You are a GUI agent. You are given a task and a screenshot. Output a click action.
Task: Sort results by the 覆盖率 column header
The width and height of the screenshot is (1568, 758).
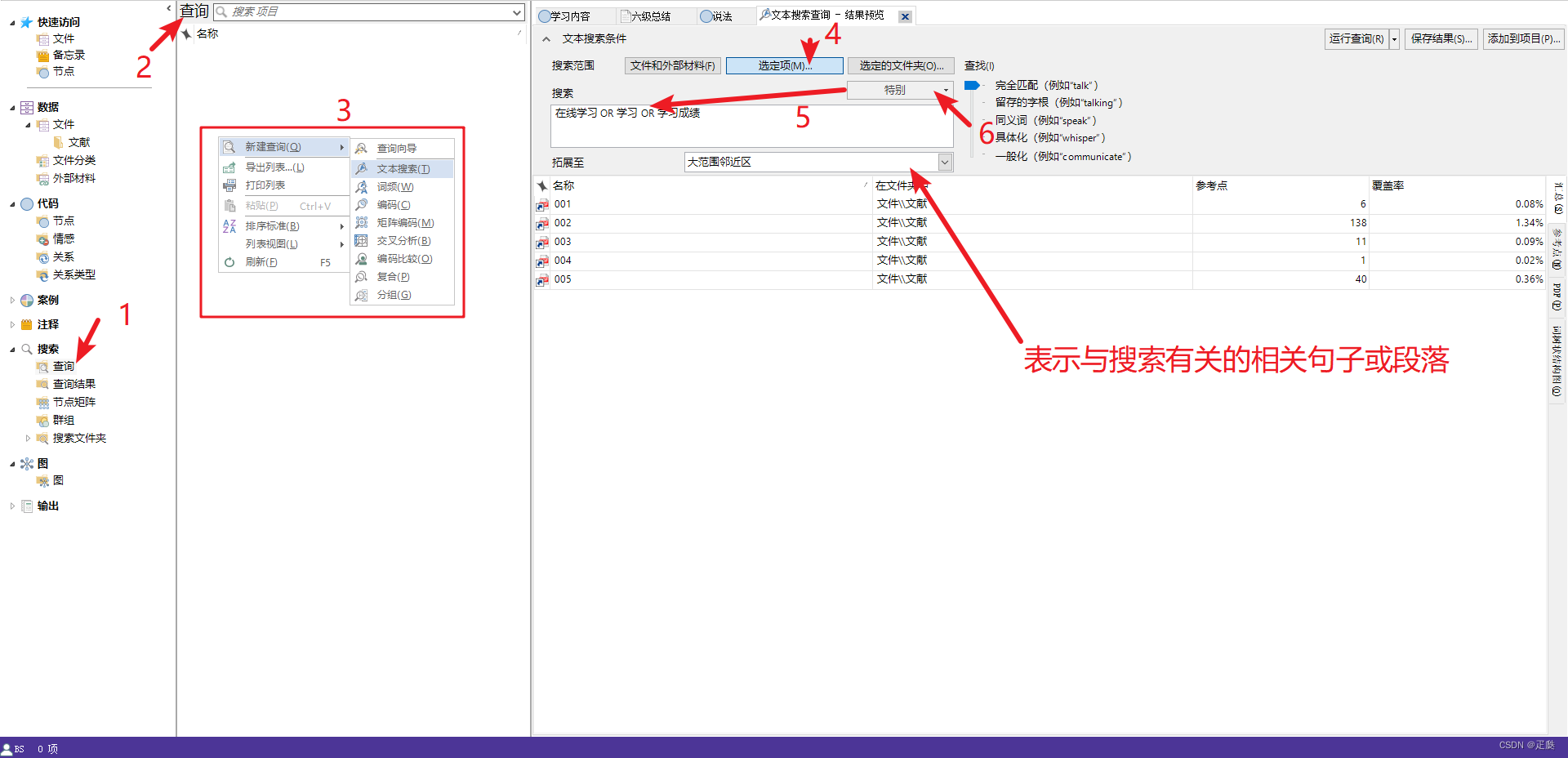(1457, 186)
